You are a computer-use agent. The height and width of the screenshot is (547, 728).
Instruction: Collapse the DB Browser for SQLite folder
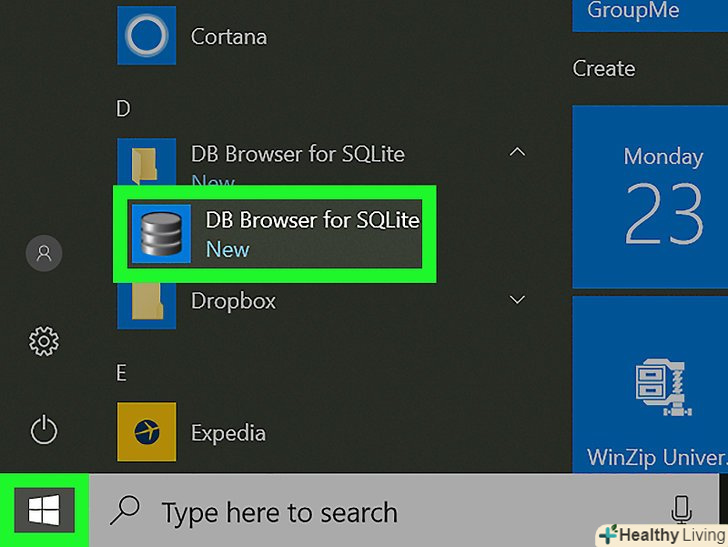517,152
